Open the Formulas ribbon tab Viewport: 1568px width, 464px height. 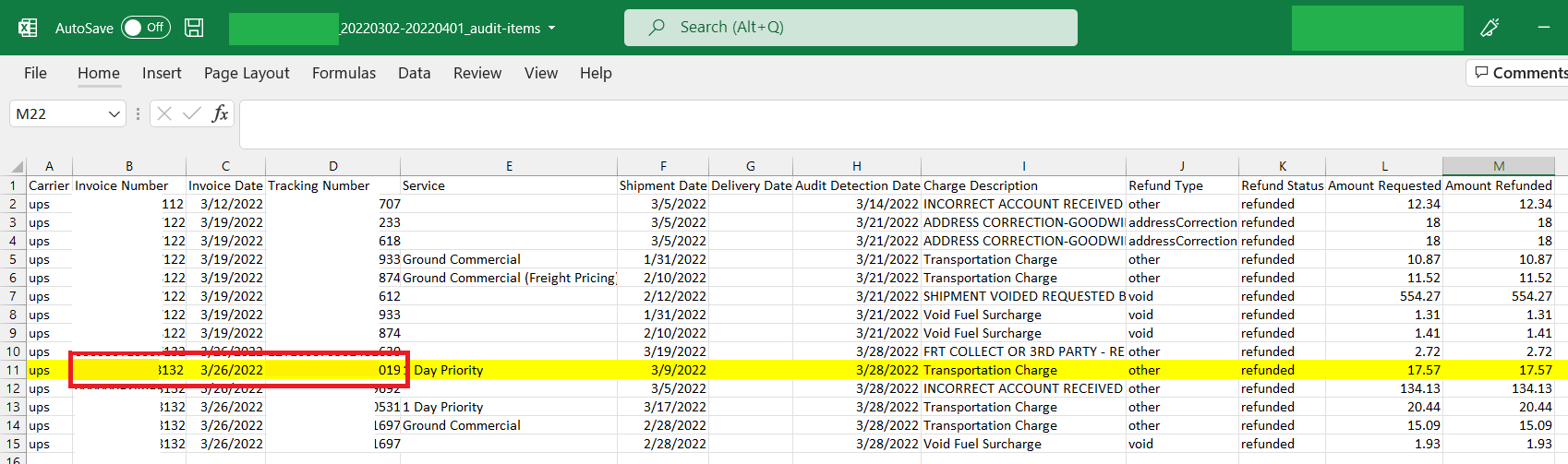(344, 73)
